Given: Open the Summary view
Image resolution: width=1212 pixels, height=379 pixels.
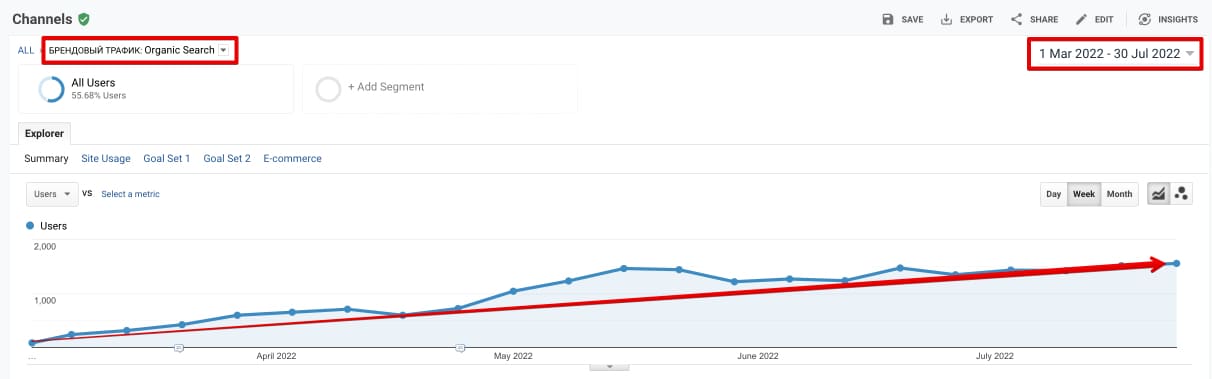Looking at the screenshot, I should pos(46,158).
